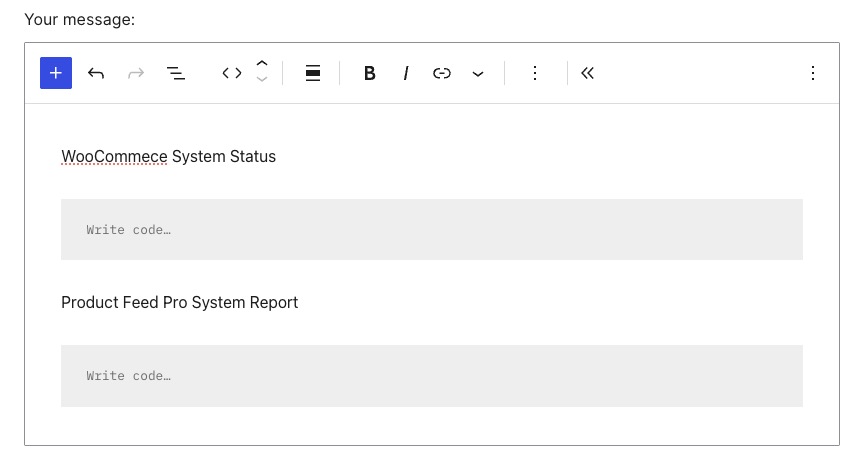Screen dimensions: 866x471
Task: Toggle bold formatting
Action: tap(369, 73)
